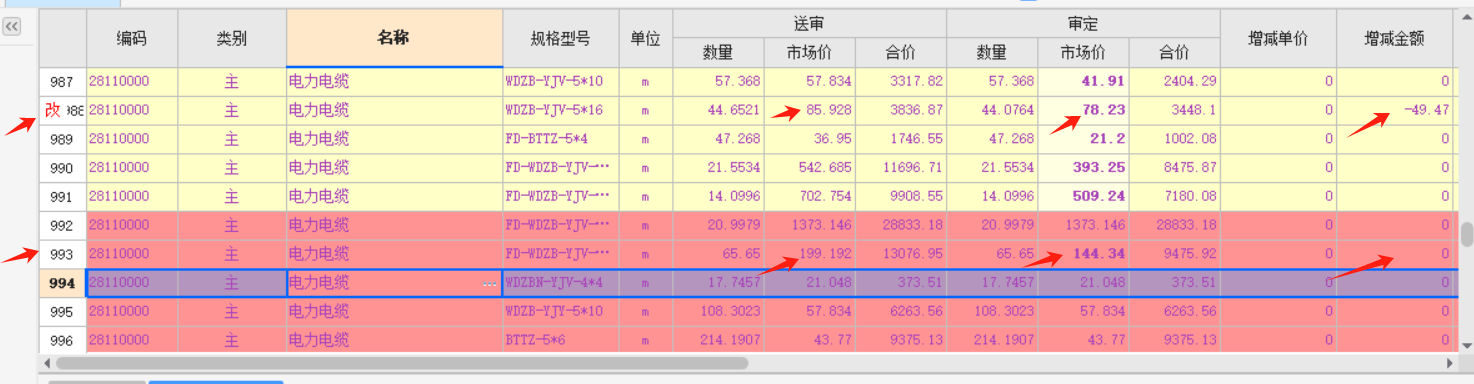Click 送审 total 13076.95
The height and width of the screenshot is (384, 1474).
[901, 254]
